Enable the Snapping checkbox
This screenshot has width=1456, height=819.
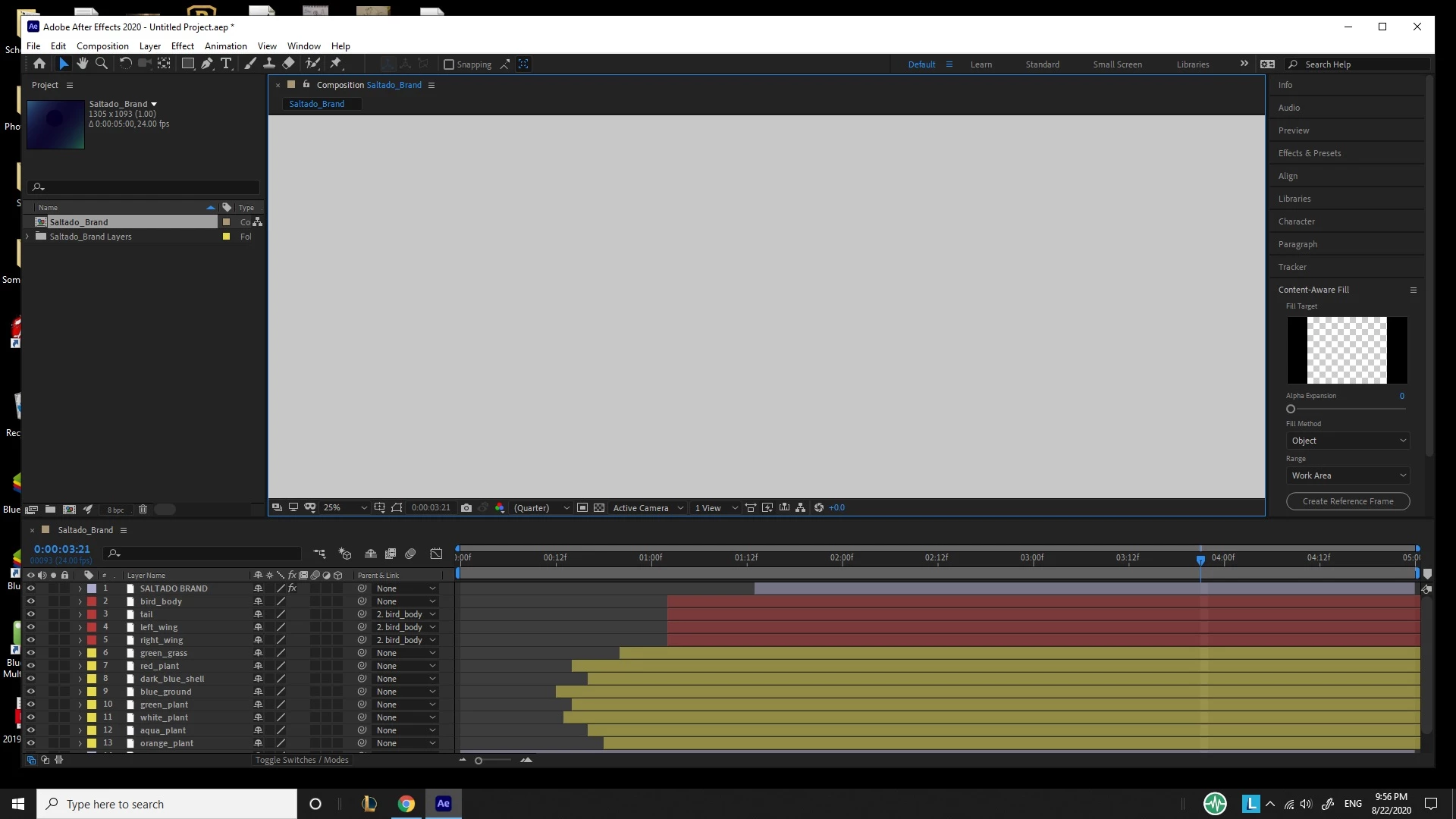[449, 64]
